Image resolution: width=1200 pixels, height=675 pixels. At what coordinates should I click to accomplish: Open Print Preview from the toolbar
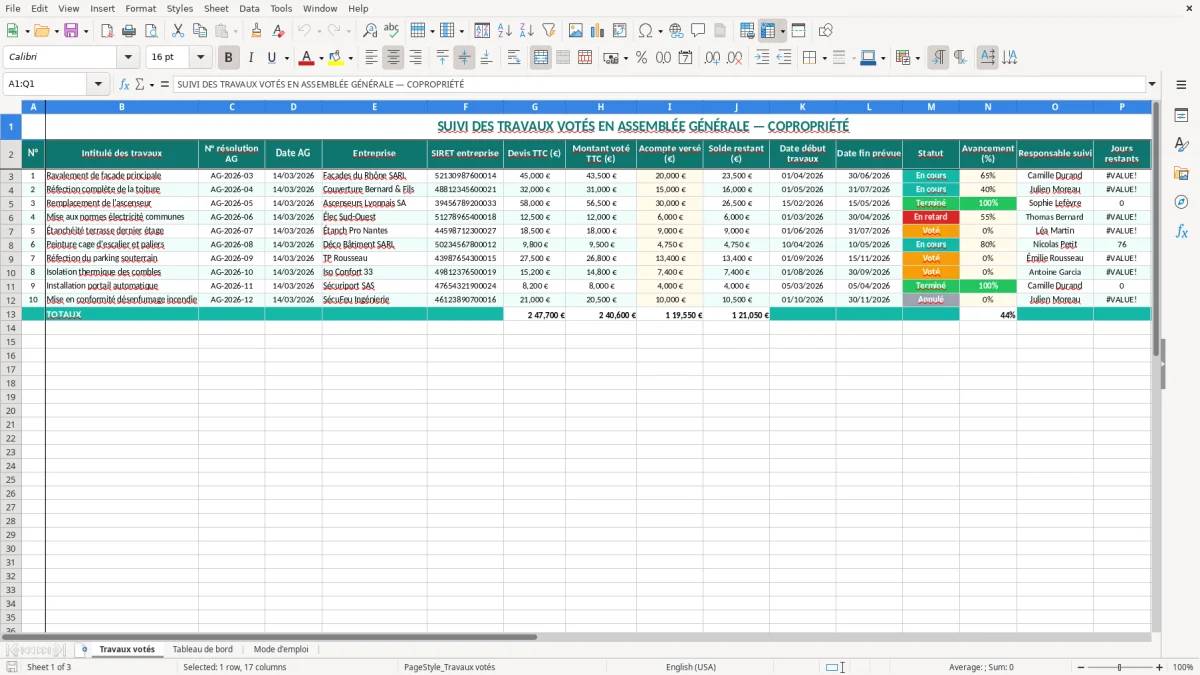pos(151,31)
